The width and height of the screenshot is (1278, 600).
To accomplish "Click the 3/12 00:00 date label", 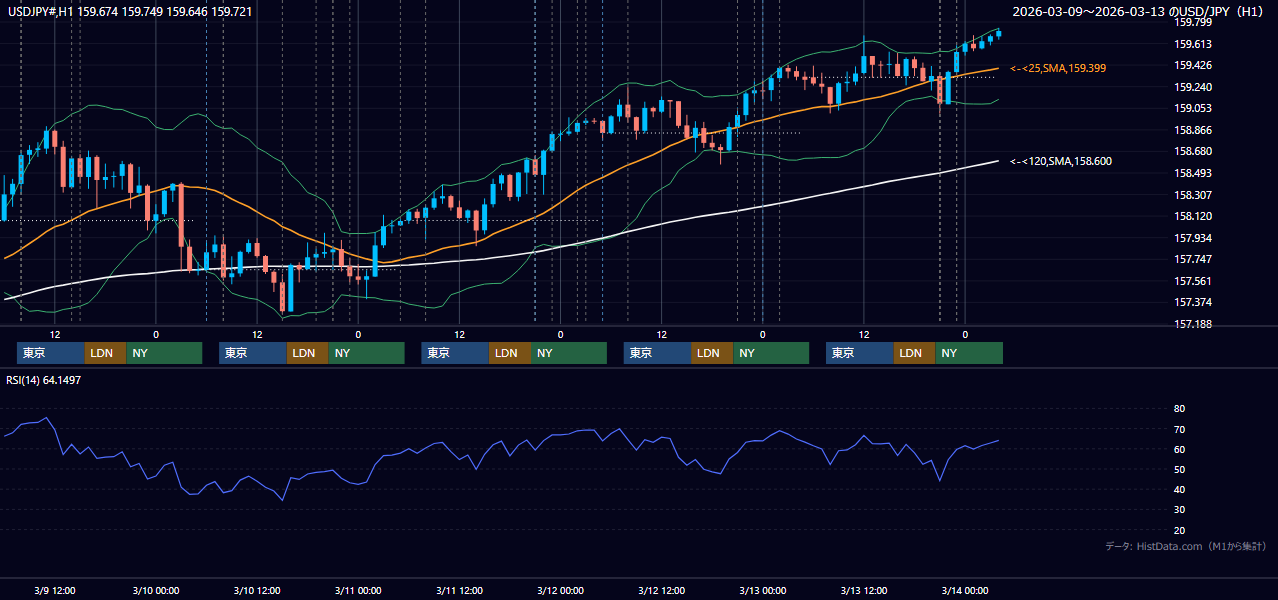I will (x=560, y=590).
